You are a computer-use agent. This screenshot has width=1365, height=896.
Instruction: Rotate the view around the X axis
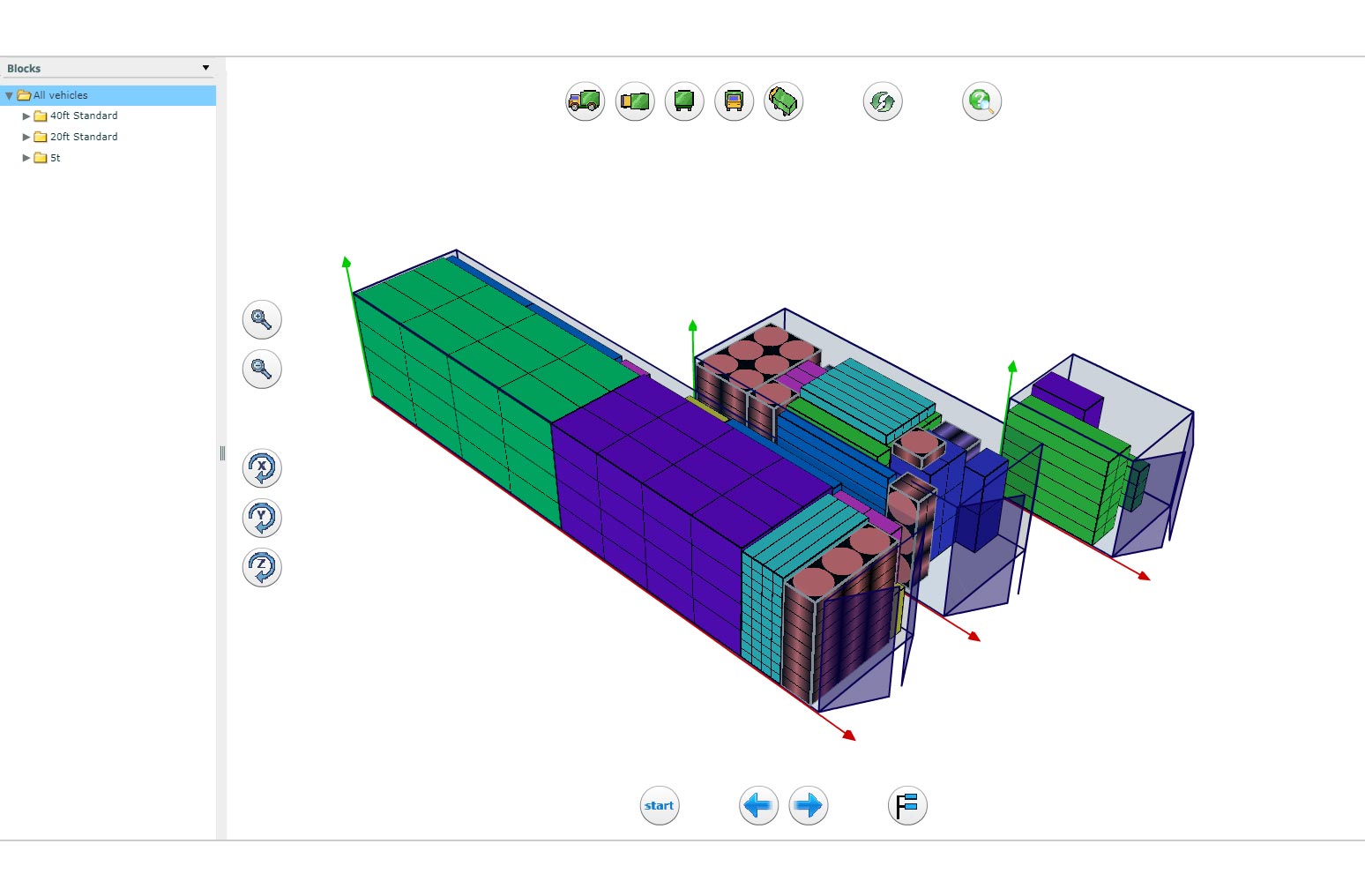click(x=262, y=468)
